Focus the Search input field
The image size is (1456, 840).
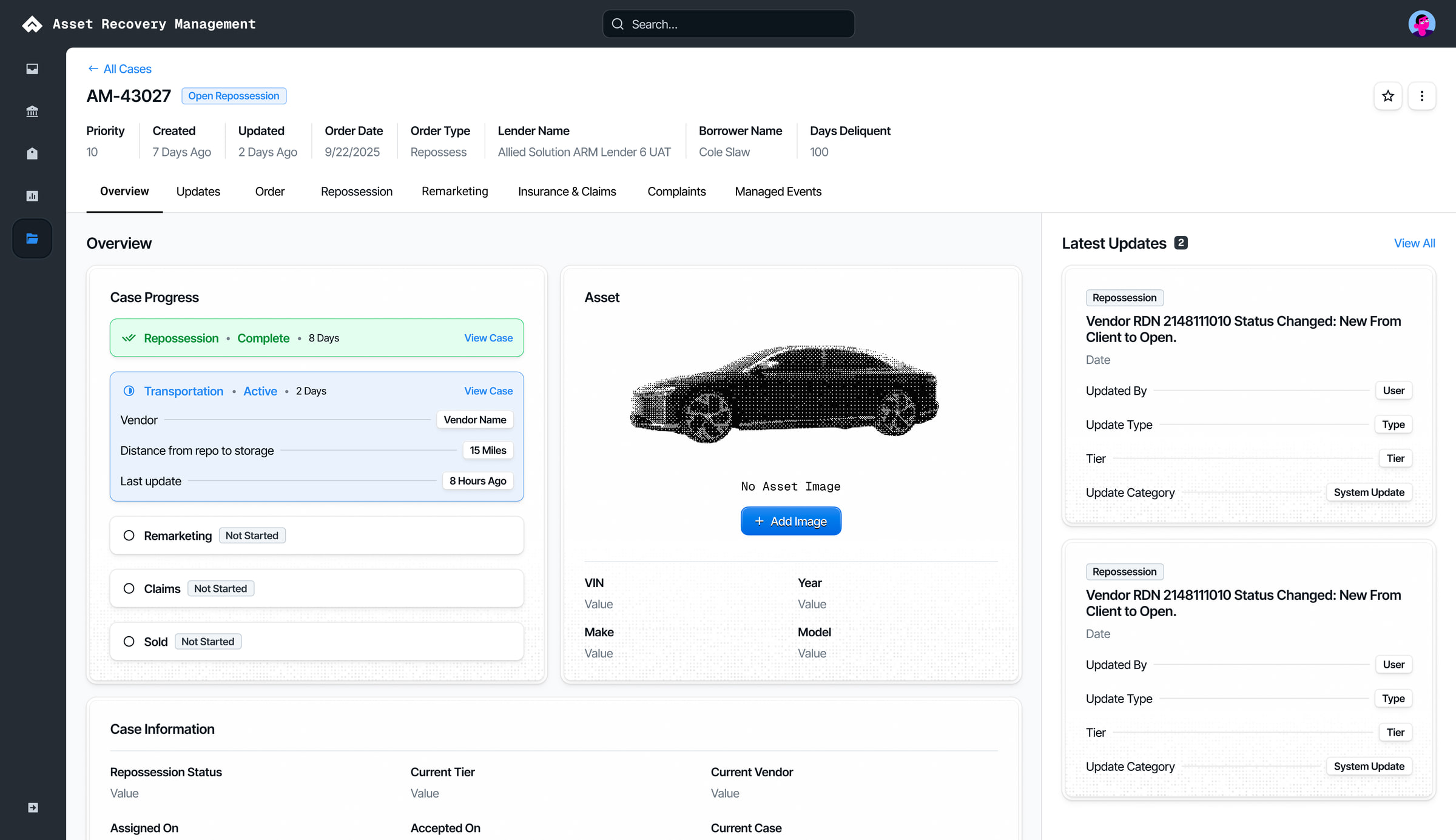tap(729, 24)
